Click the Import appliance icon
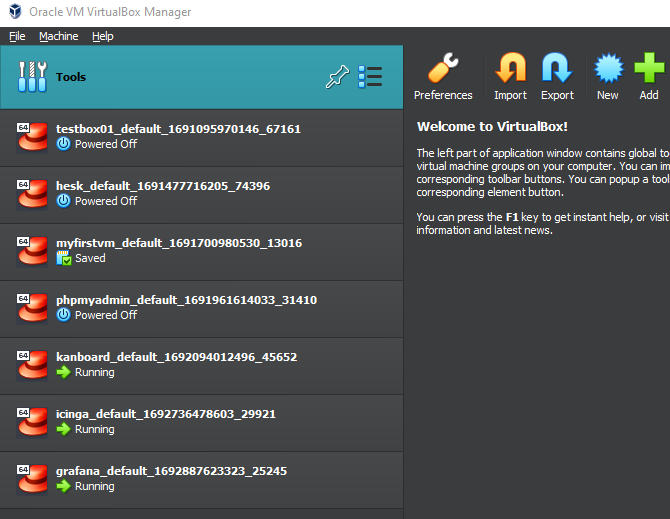Image resolution: width=670 pixels, height=519 pixels. (510, 76)
